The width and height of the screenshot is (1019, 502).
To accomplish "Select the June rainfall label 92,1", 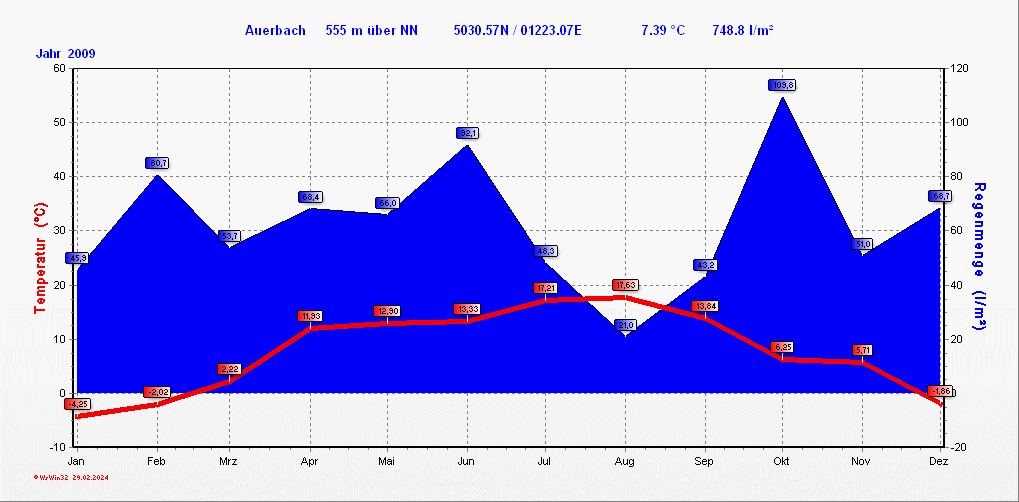I will pyautogui.click(x=468, y=133).
